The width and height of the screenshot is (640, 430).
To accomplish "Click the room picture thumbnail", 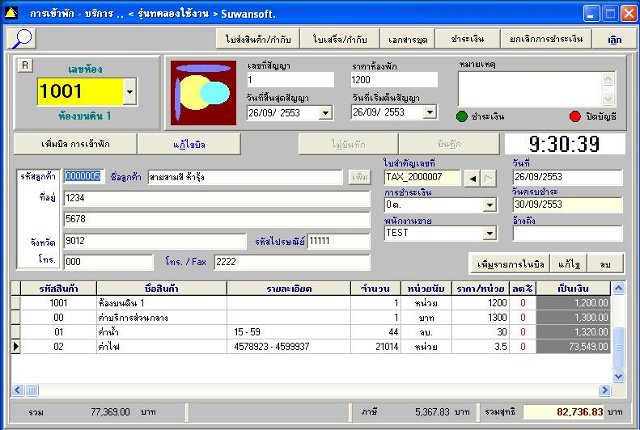I will 203,94.
